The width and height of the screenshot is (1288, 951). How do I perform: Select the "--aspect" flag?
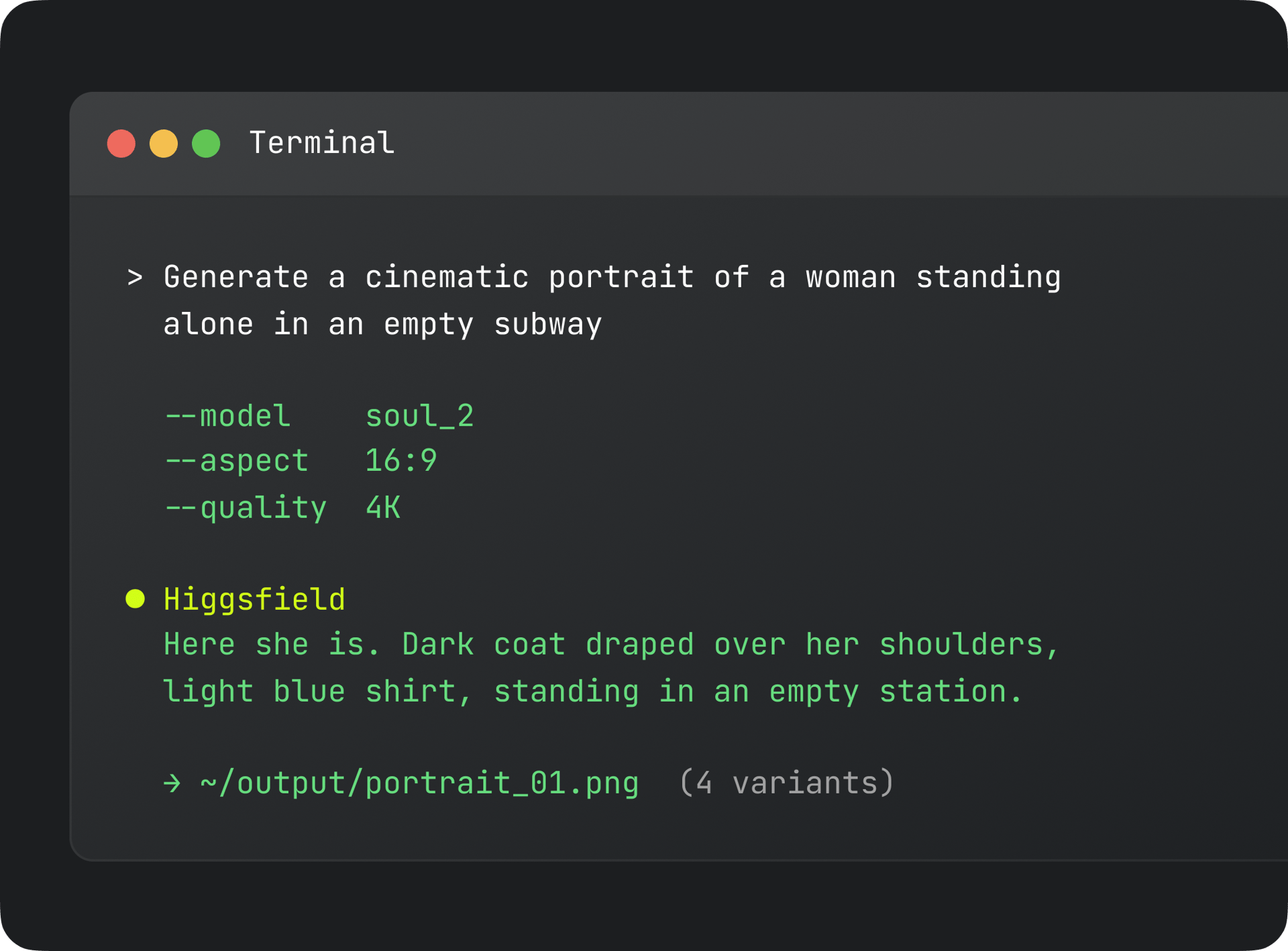236,461
